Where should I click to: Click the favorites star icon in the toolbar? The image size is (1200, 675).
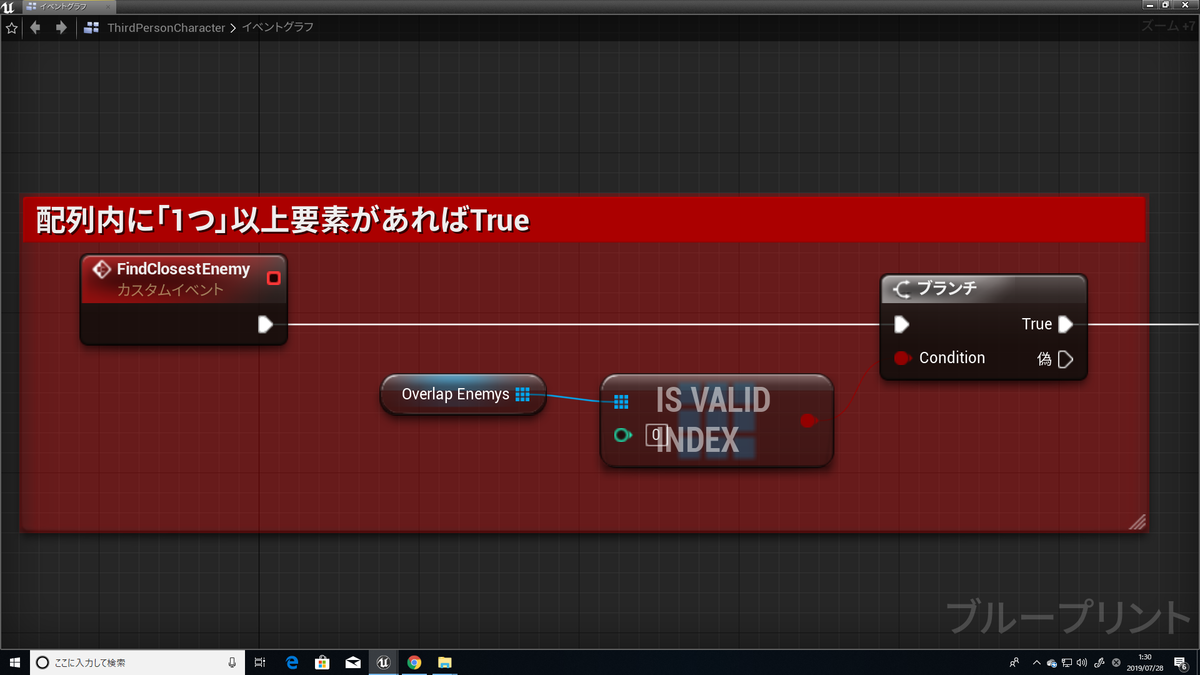pyautogui.click(x=11, y=27)
